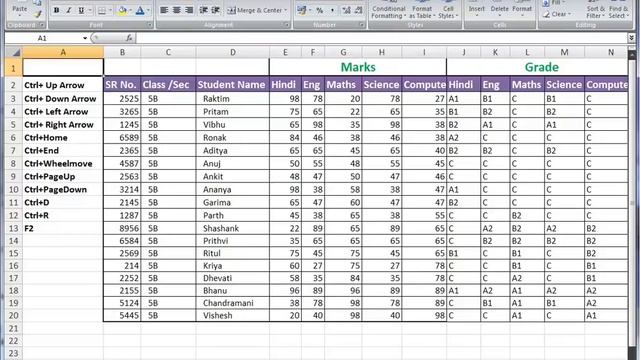This screenshot has width=640, height=360.
Task: Open the Clipboard group dialog launcher
Action: [42, 25]
